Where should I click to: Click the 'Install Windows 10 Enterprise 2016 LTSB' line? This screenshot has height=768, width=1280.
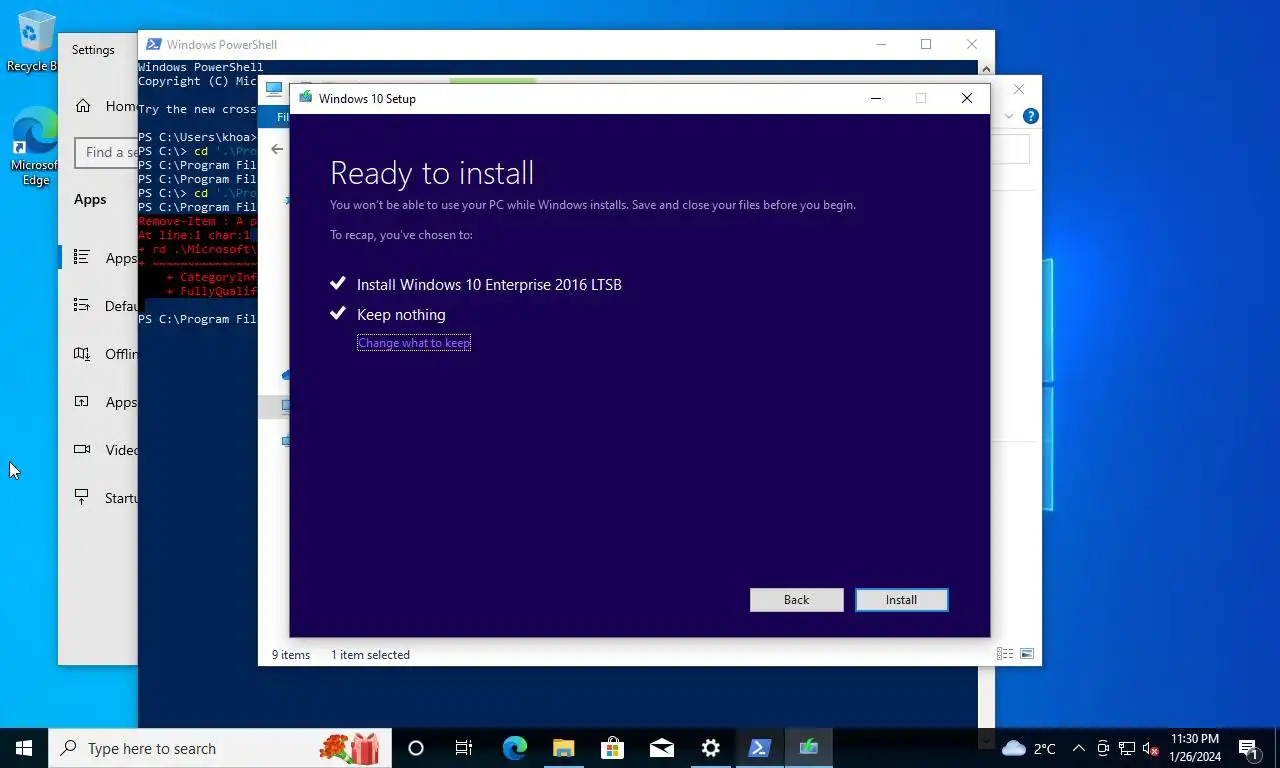[x=489, y=285]
